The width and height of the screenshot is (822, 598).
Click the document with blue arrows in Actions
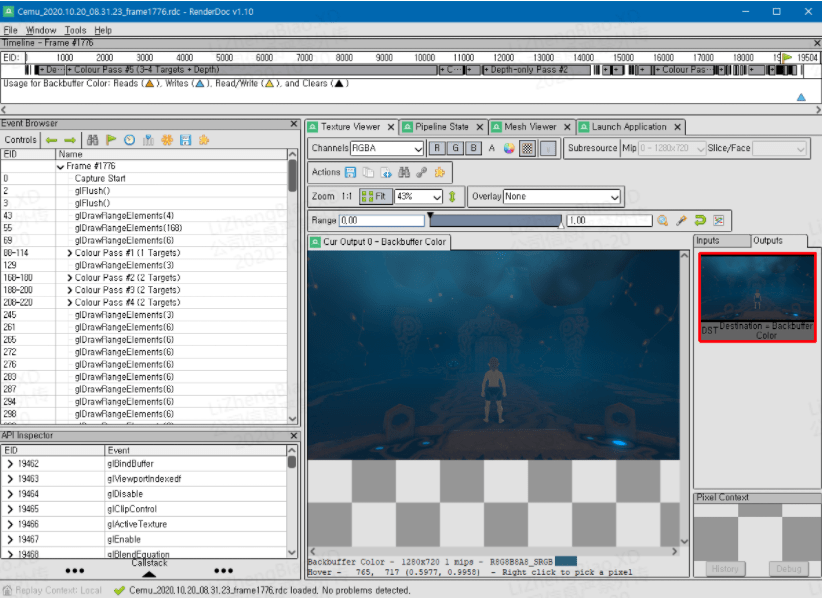click(386, 172)
